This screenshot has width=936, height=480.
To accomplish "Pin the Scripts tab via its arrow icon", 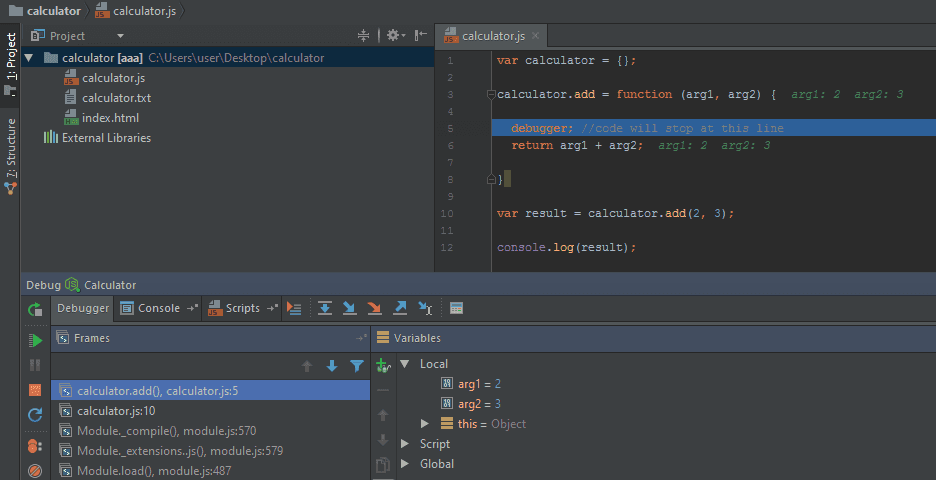I will tap(272, 308).
